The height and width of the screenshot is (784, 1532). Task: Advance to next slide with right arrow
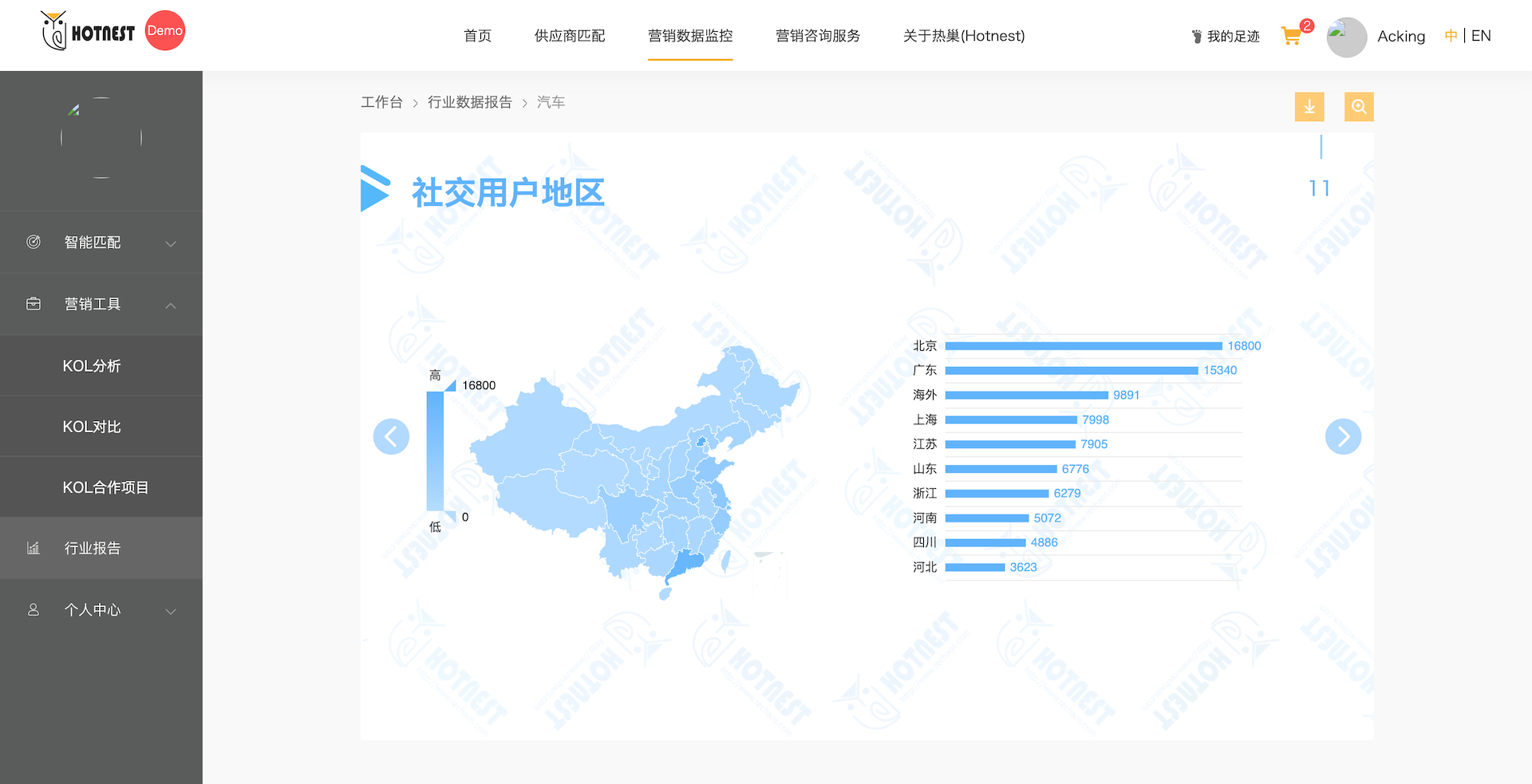1343,436
